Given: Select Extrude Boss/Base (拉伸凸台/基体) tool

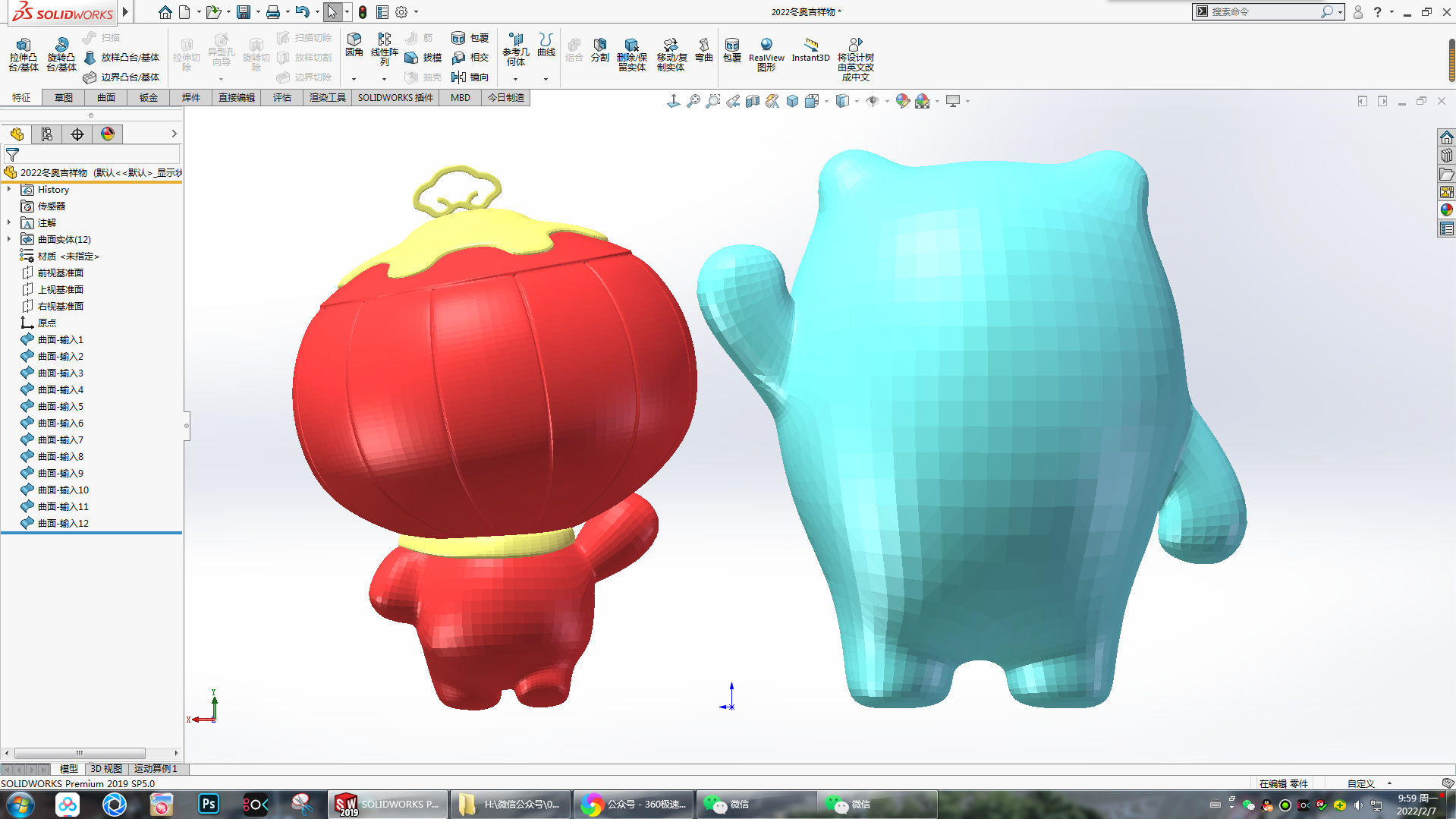Looking at the screenshot, I should click(24, 54).
